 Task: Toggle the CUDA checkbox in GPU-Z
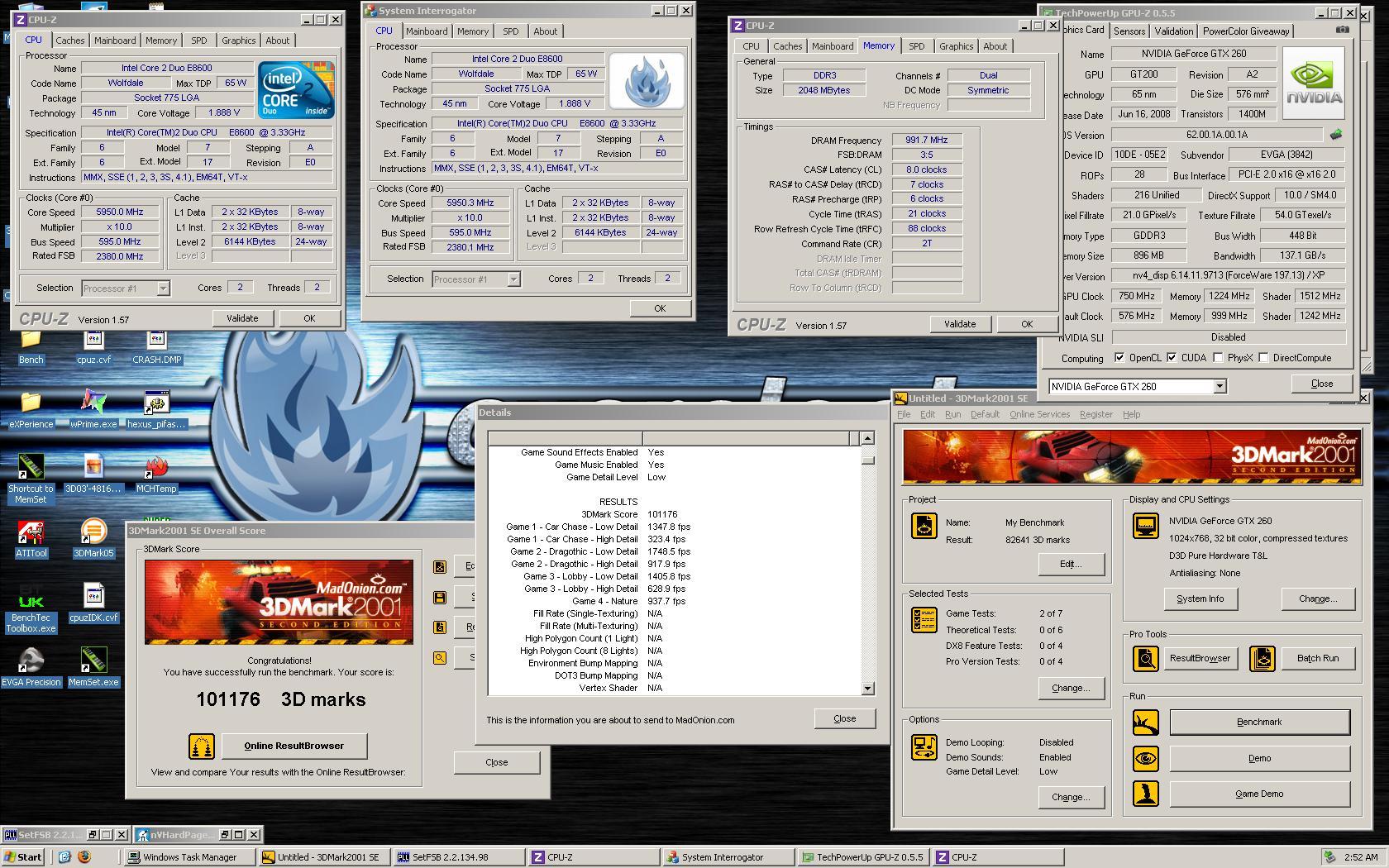pyautogui.click(x=1172, y=358)
